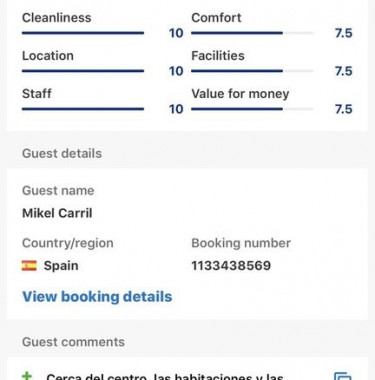The image size is (375, 380).
Task: Select the Value for money bar
Action: pyautogui.click(x=252, y=109)
